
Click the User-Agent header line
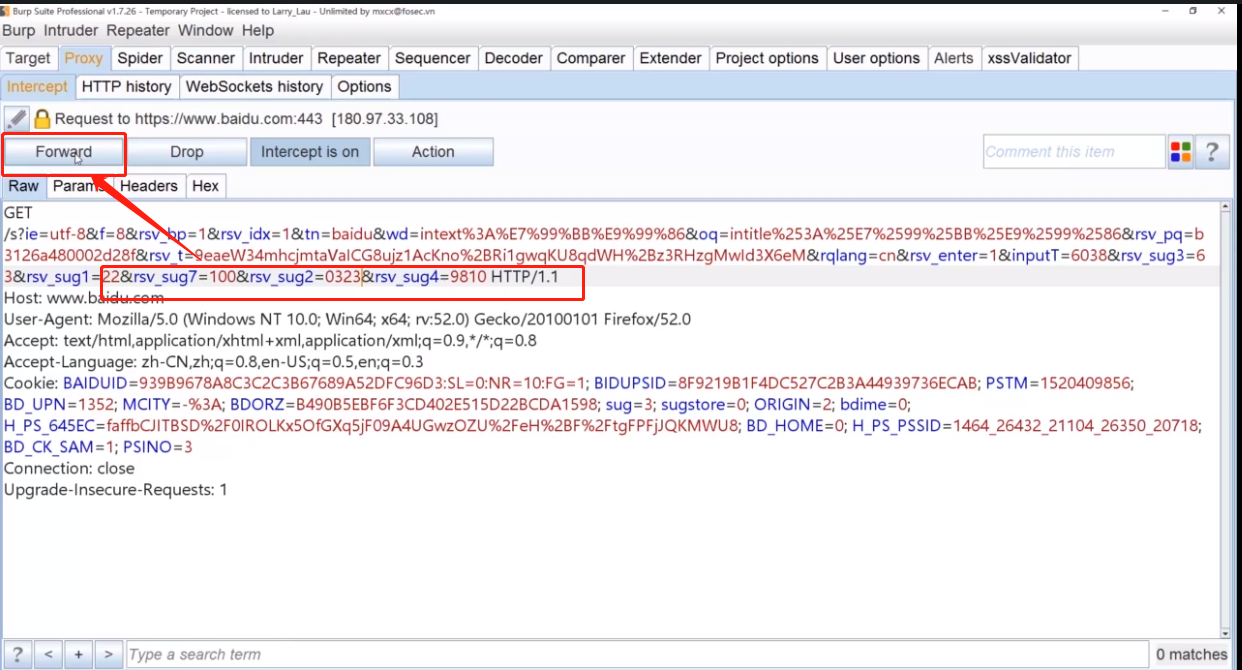[347, 319]
